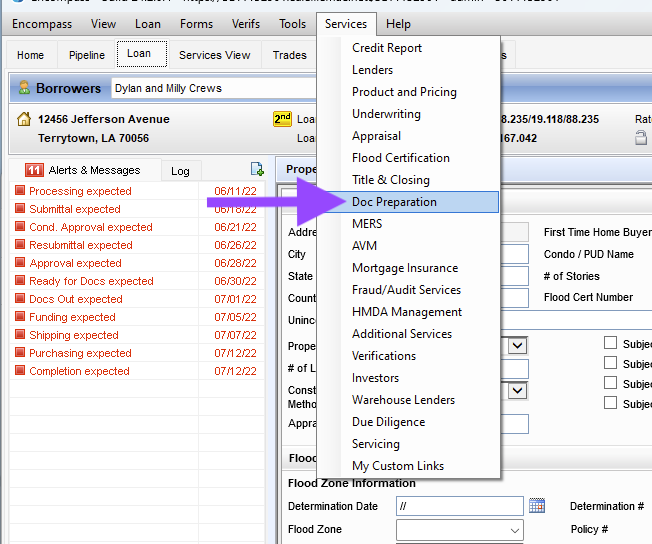Choose Verifications menu item
This screenshot has width=652, height=544.
tap(408, 356)
